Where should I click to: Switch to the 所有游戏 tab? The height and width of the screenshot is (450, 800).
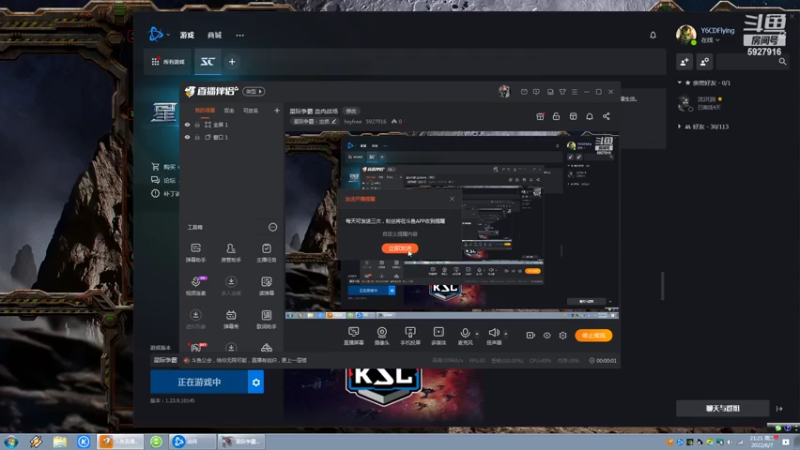[x=168, y=62]
